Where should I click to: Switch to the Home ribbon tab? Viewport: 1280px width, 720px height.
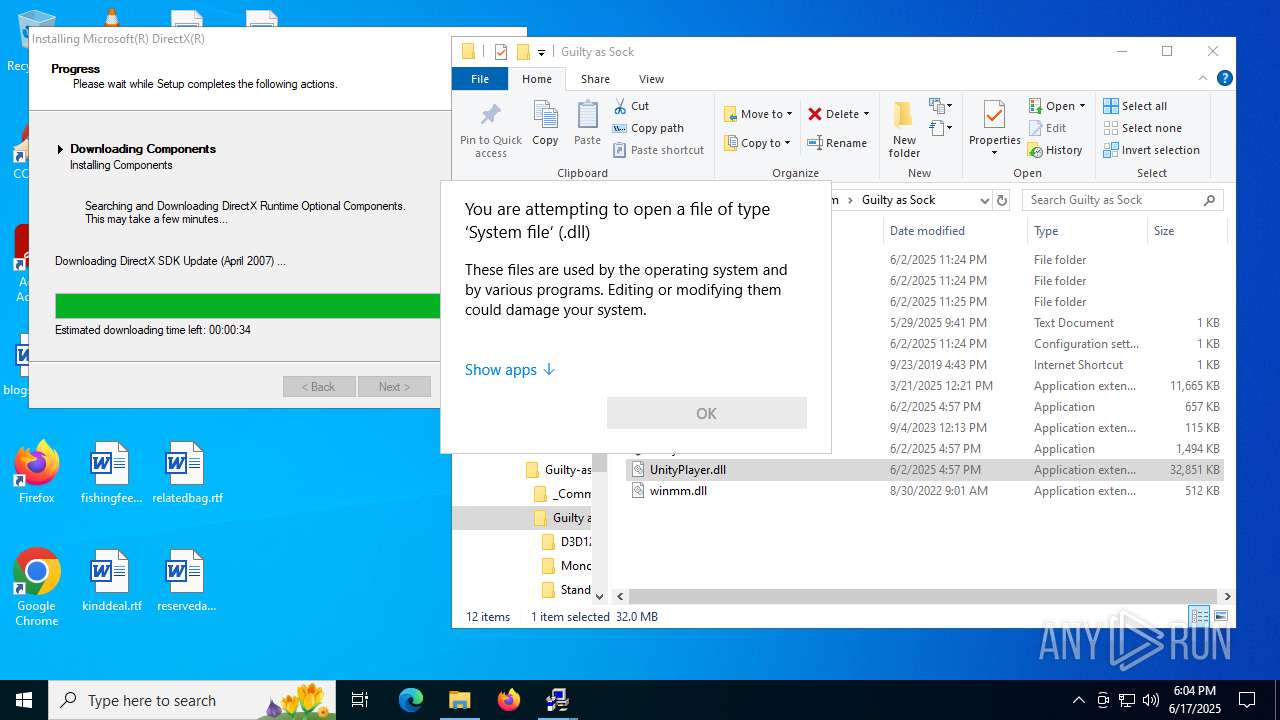point(537,79)
